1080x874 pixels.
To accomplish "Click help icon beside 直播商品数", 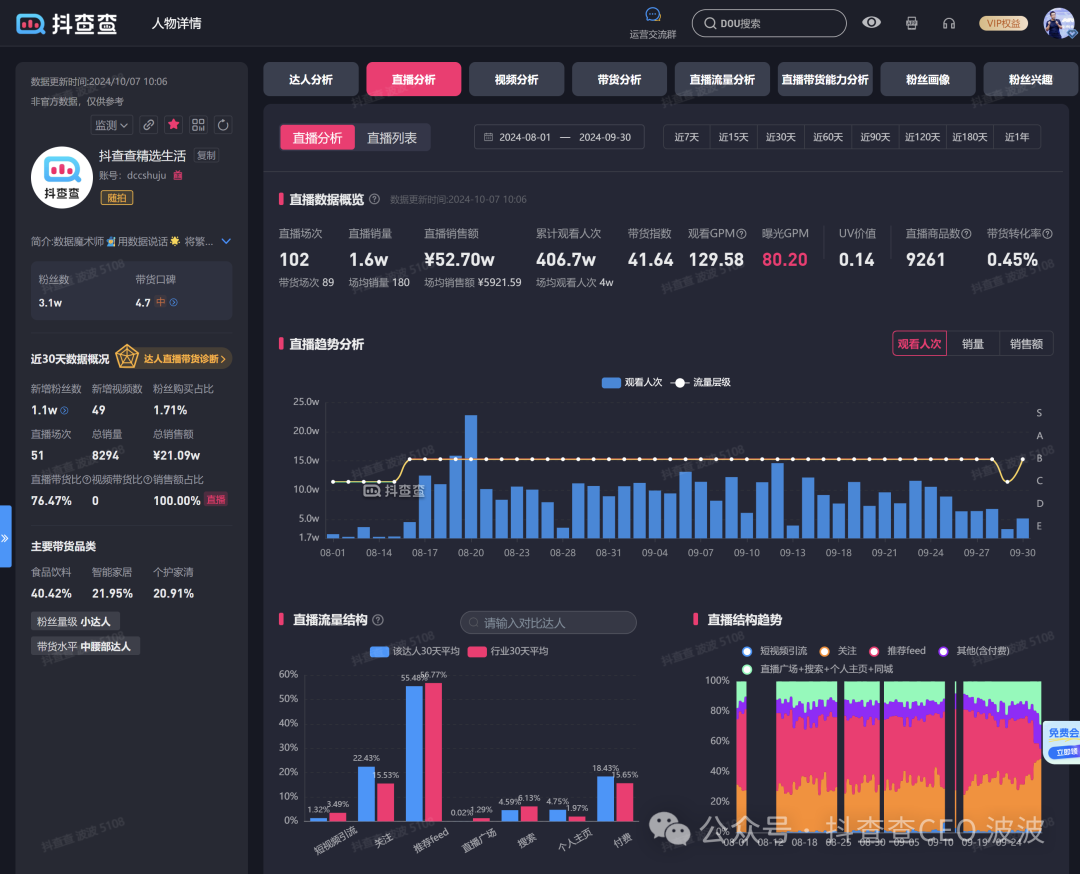I will click(966, 234).
